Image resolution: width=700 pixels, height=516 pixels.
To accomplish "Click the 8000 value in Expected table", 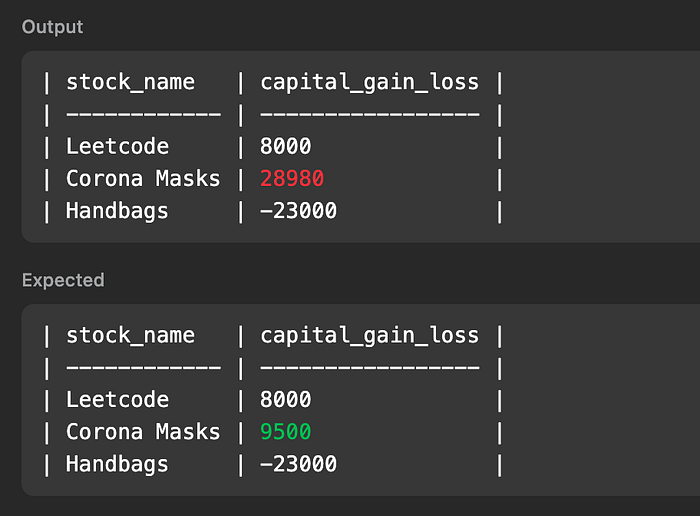I will [285, 399].
